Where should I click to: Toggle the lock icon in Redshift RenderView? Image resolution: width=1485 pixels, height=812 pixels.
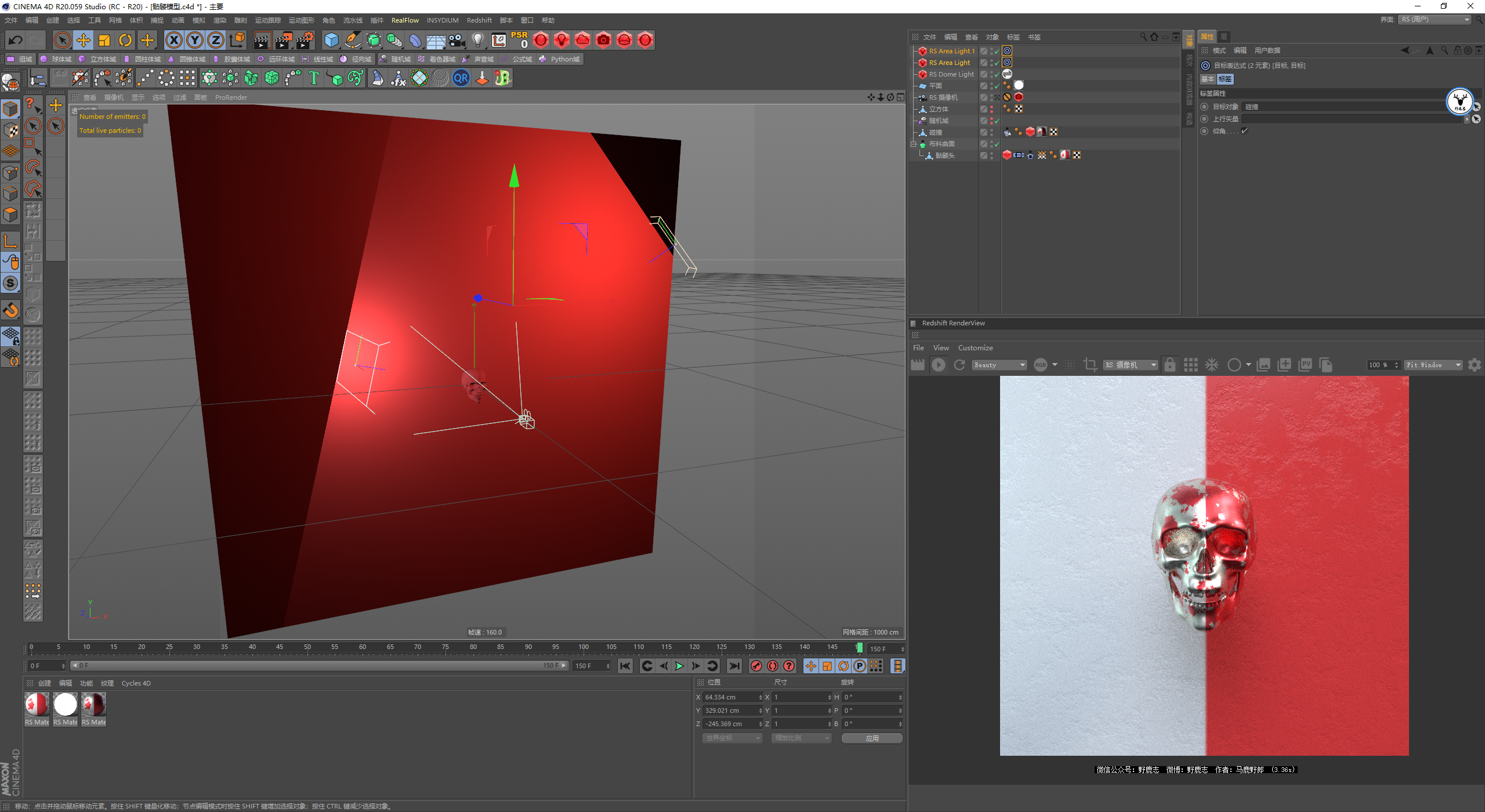[x=1170, y=365]
